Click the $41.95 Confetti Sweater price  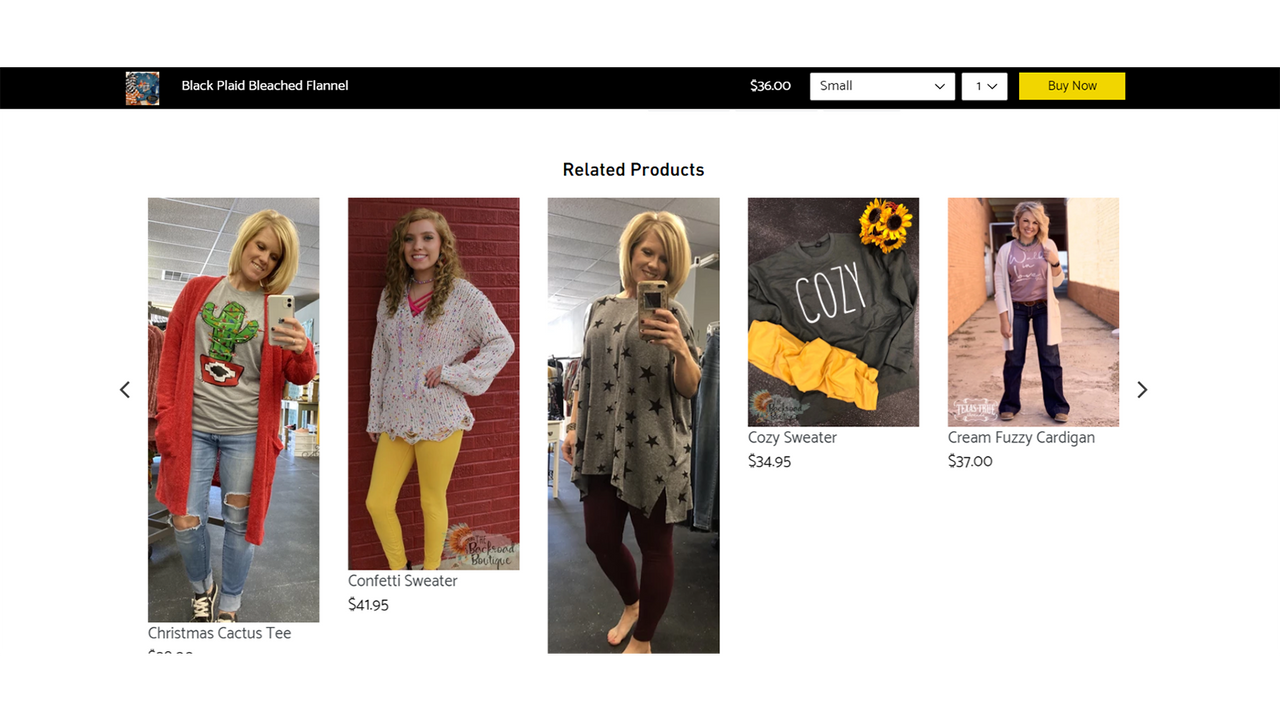[x=369, y=605]
